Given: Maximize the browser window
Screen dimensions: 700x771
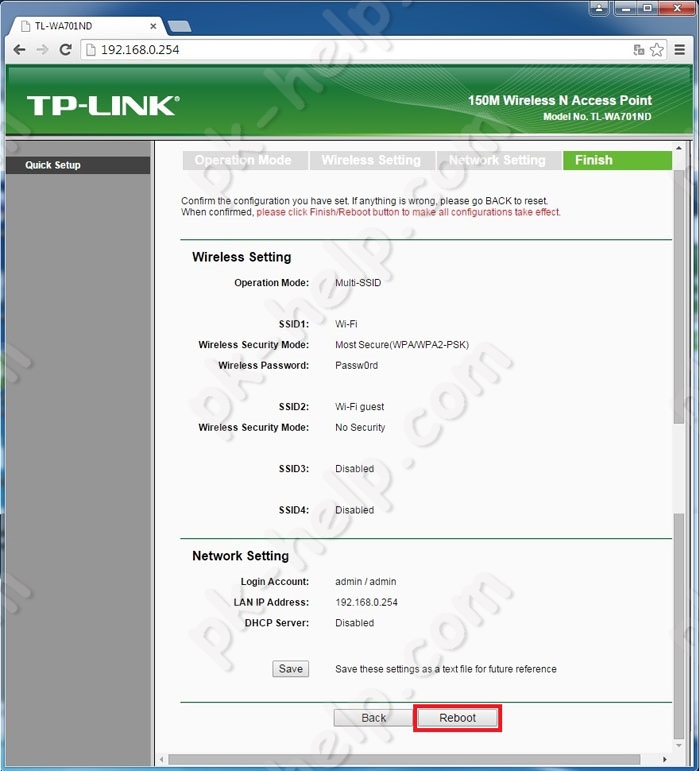Looking at the screenshot, I should pos(648,7).
